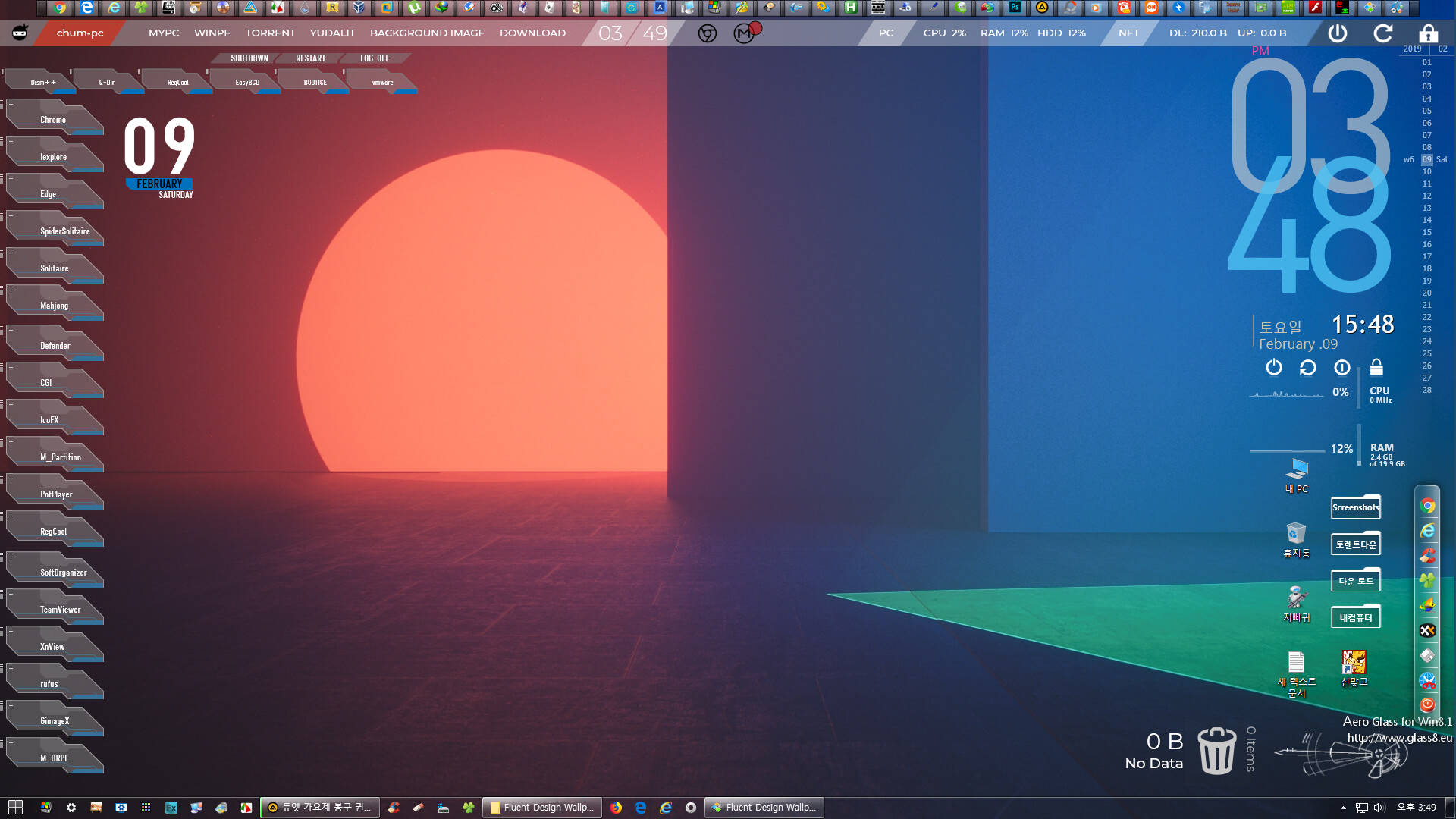Expand the plus marker above rufus launcher
1456x819 pixels.
click(x=11, y=668)
